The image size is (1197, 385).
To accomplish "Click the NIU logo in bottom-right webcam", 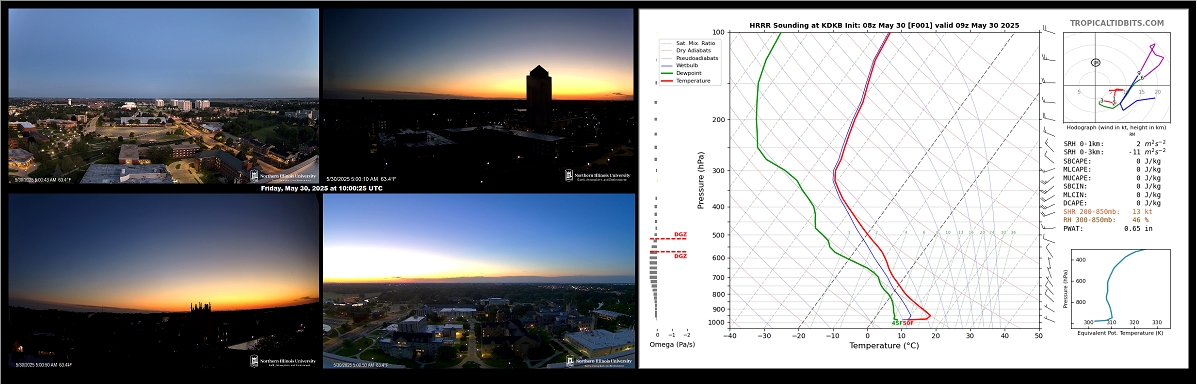I will pyautogui.click(x=598, y=361).
